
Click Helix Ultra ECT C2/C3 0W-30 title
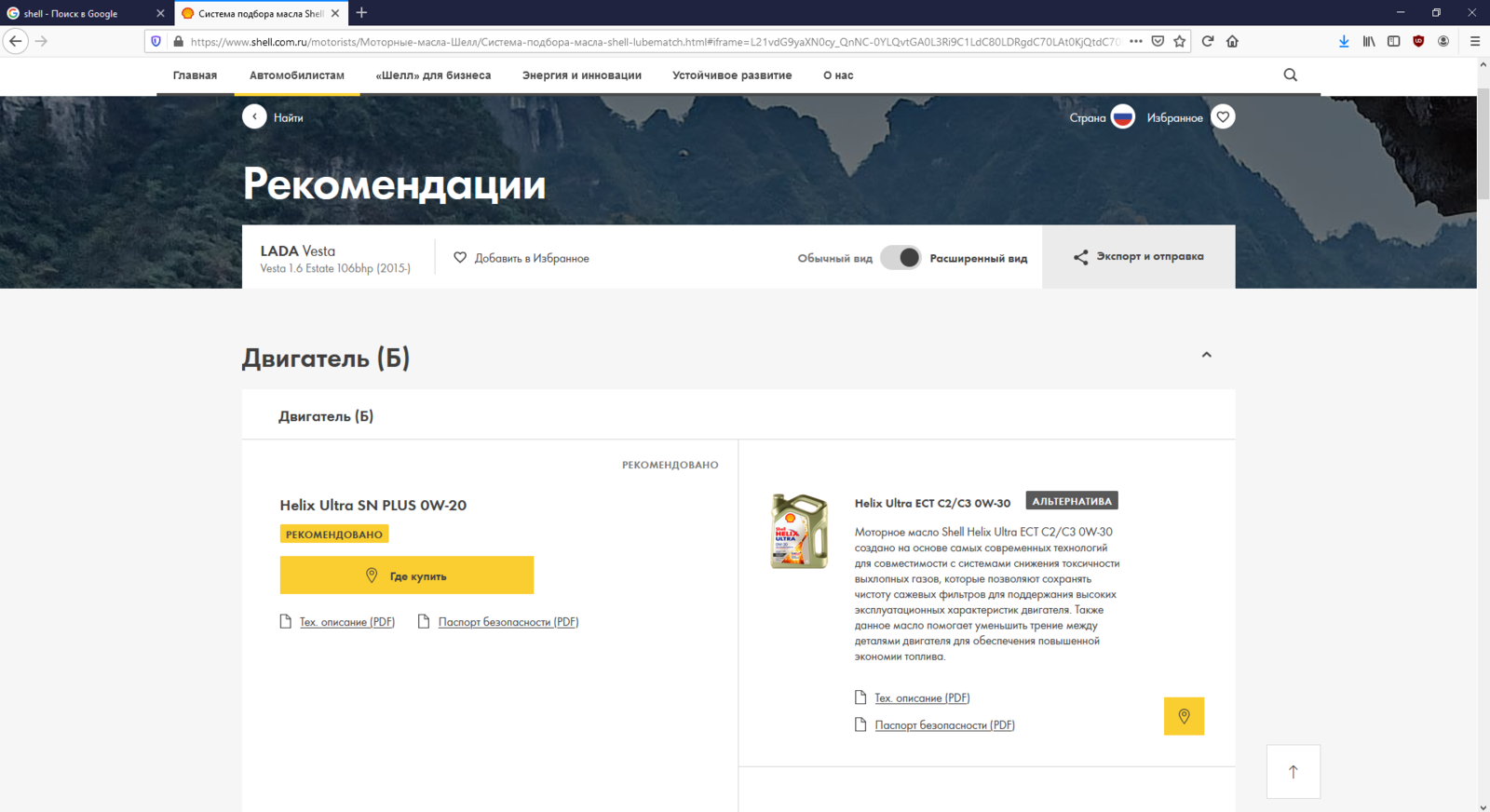coord(932,503)
